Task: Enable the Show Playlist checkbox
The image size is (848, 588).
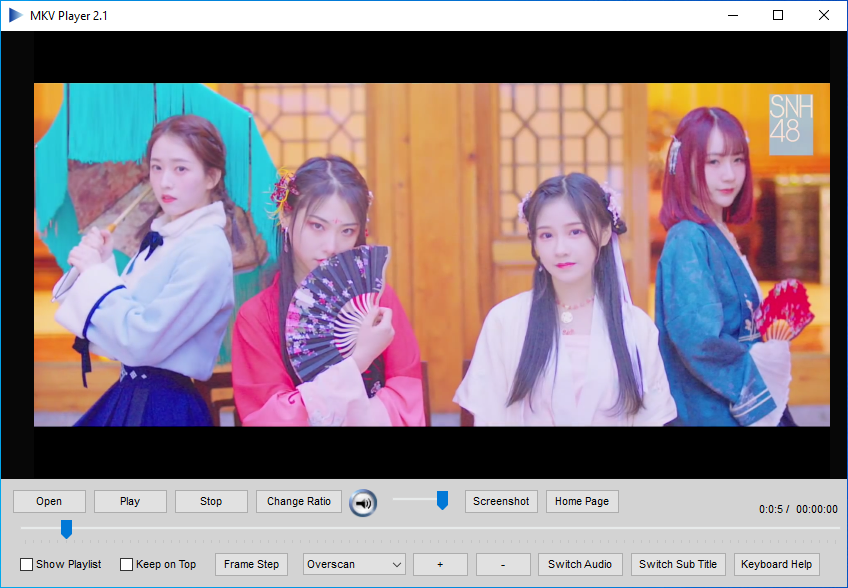Action: (27, 565)
